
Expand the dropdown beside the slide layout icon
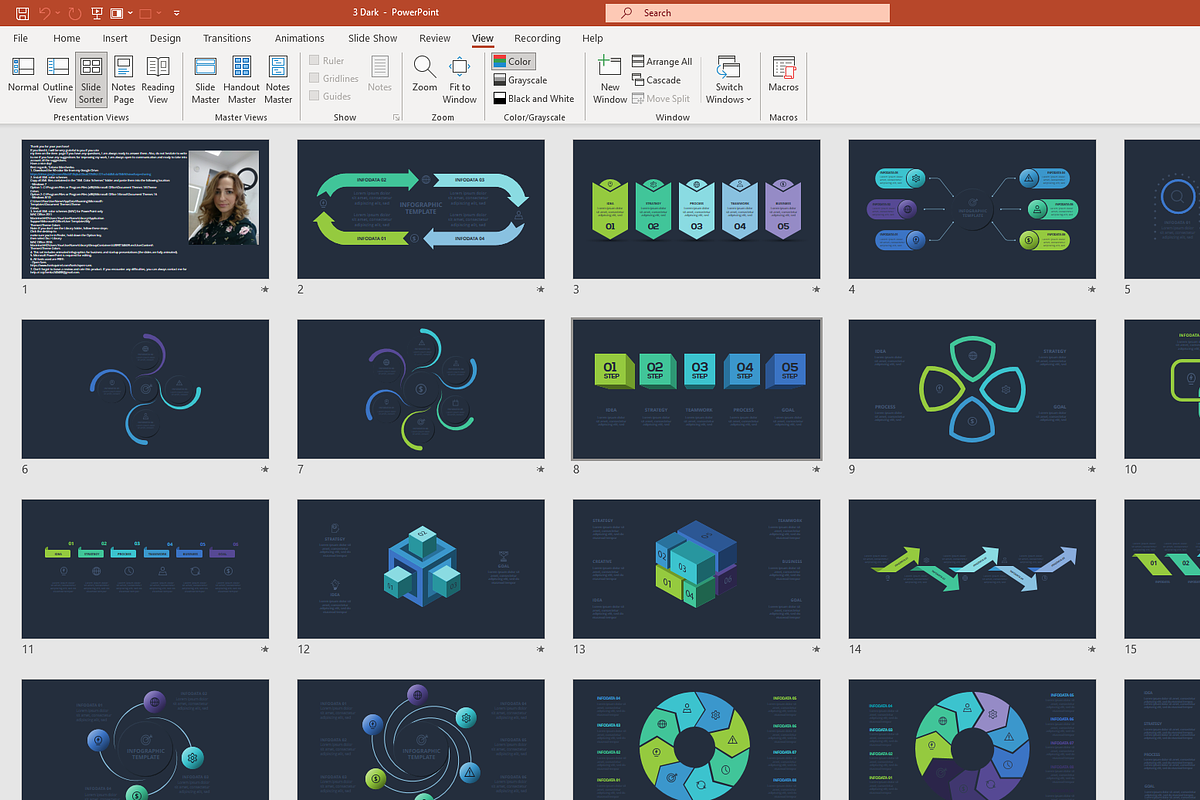click(x=131, y=13)
